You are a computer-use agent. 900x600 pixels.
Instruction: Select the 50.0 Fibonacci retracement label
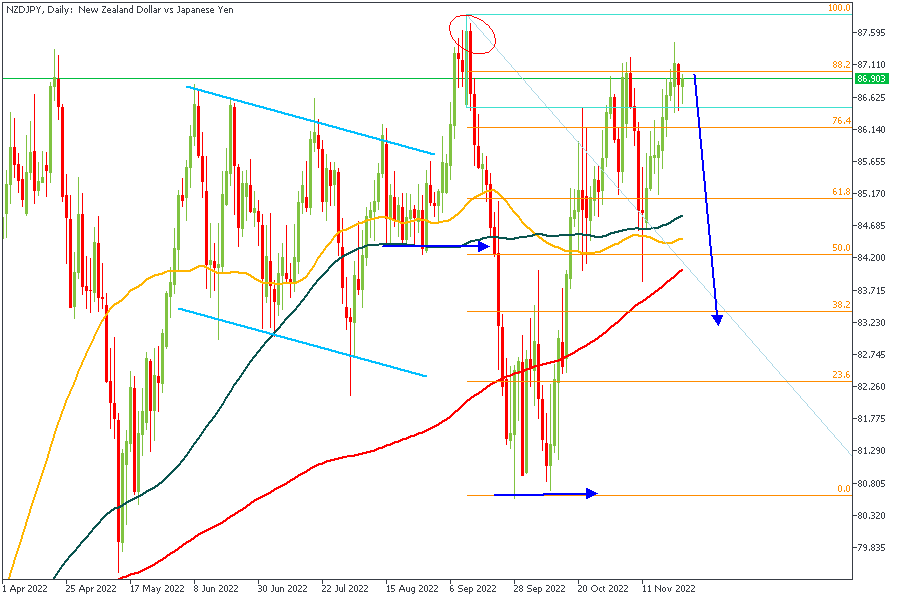pos(841,248)
